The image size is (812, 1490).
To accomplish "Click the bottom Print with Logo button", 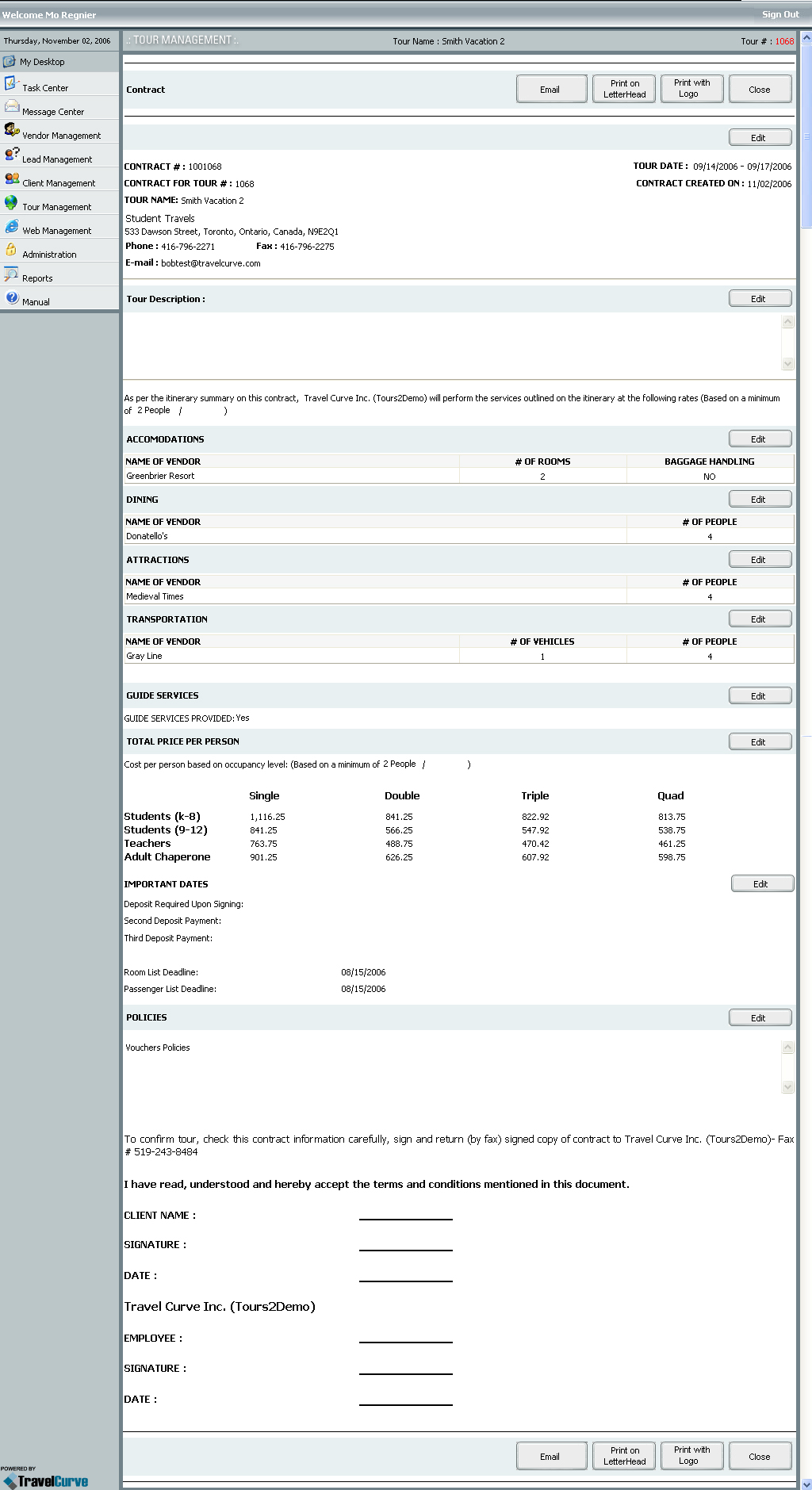I will 691,1455.
